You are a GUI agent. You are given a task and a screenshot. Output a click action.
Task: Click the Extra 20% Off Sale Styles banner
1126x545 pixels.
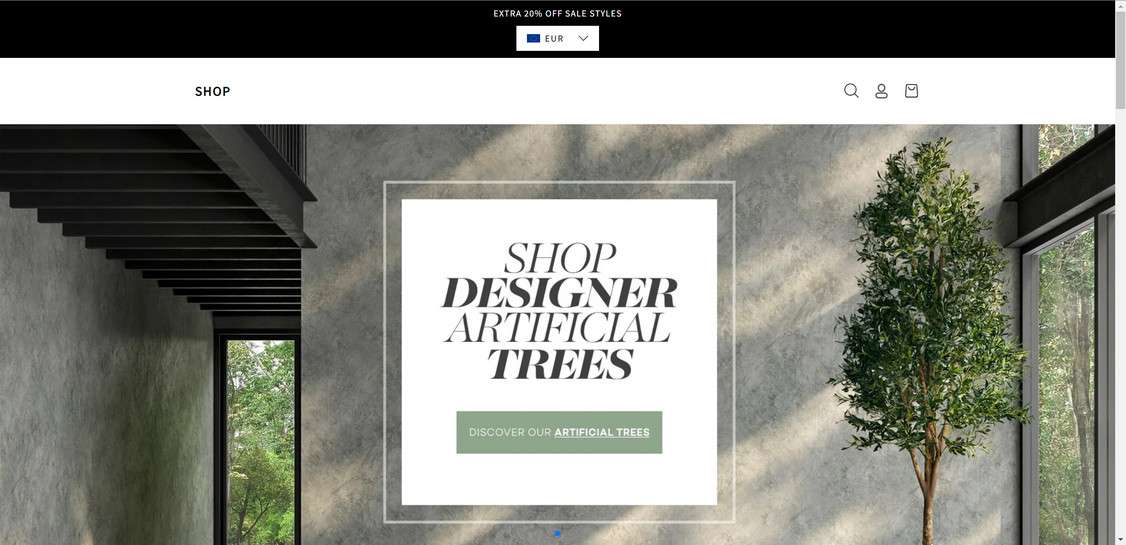point(557,14)
